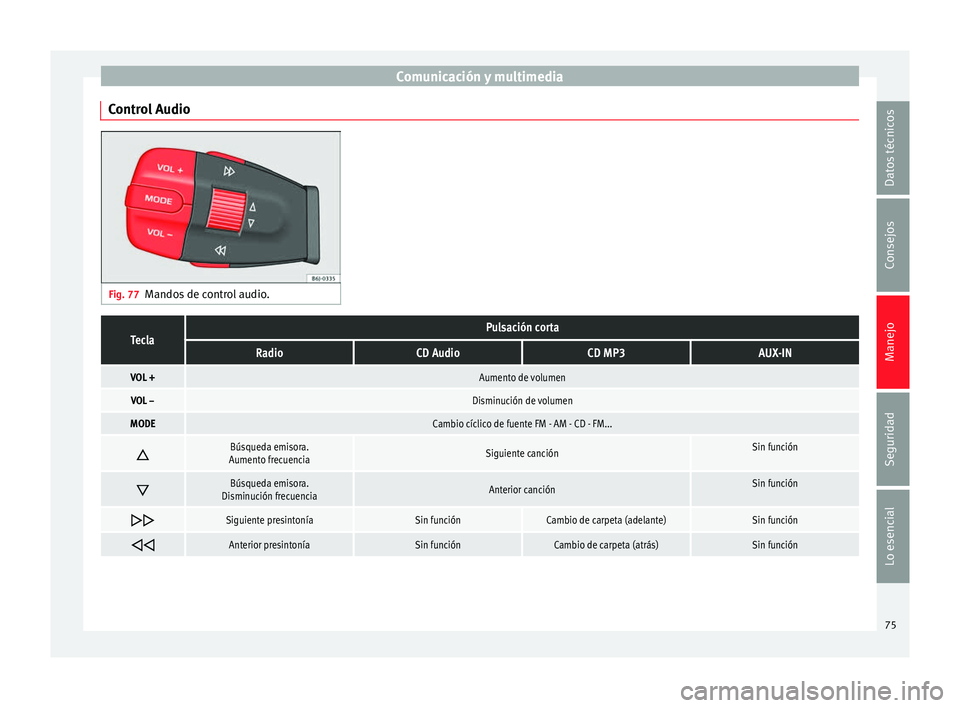Click the MODE row label
This screenshot has width=960, height=708.
143,424
